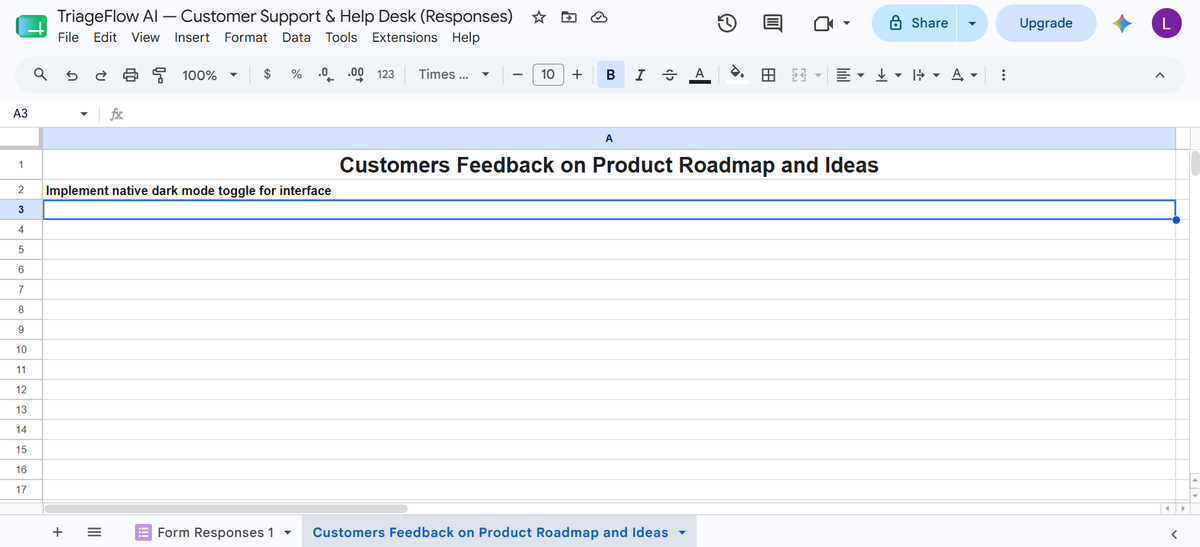Toggle strikethrough formatting
This screenshot has width=1200, height=547.
coord(670,74)
